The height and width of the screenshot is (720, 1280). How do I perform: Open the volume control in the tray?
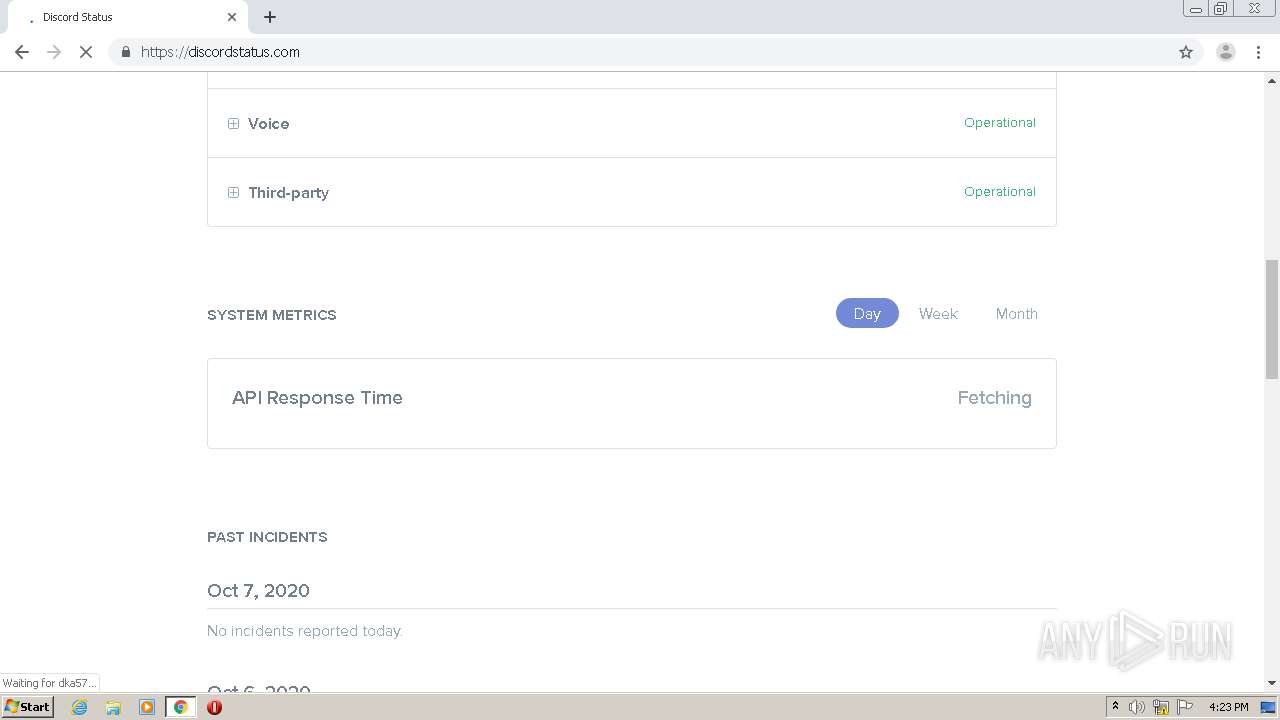pos(1137,707)
